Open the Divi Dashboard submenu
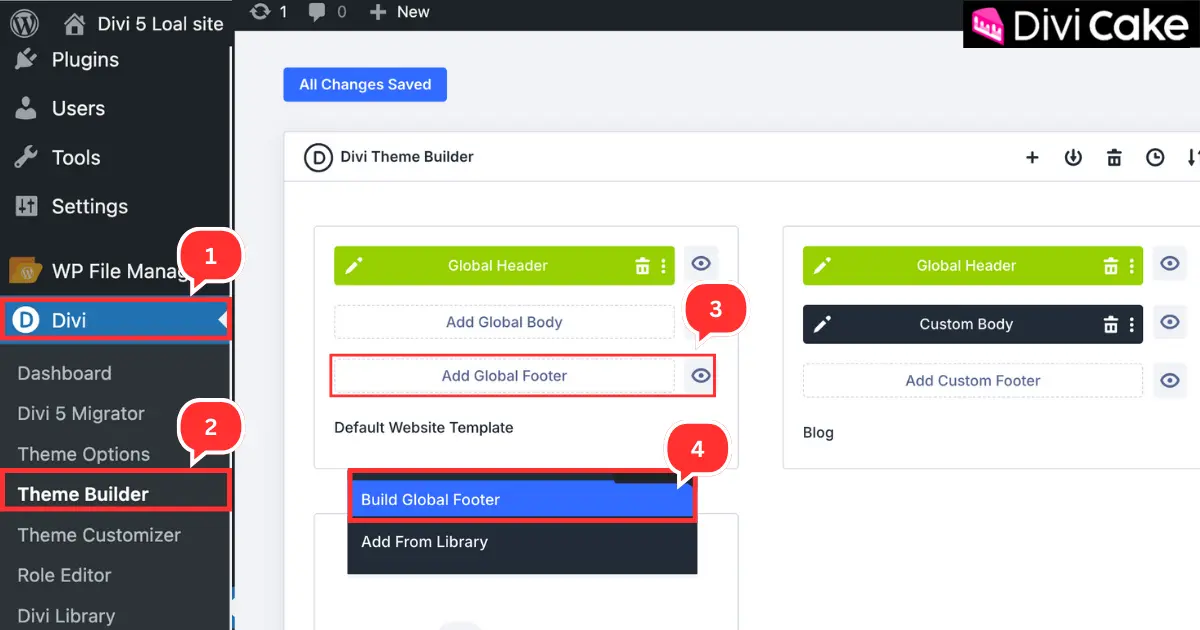 [x=64, y=373]
